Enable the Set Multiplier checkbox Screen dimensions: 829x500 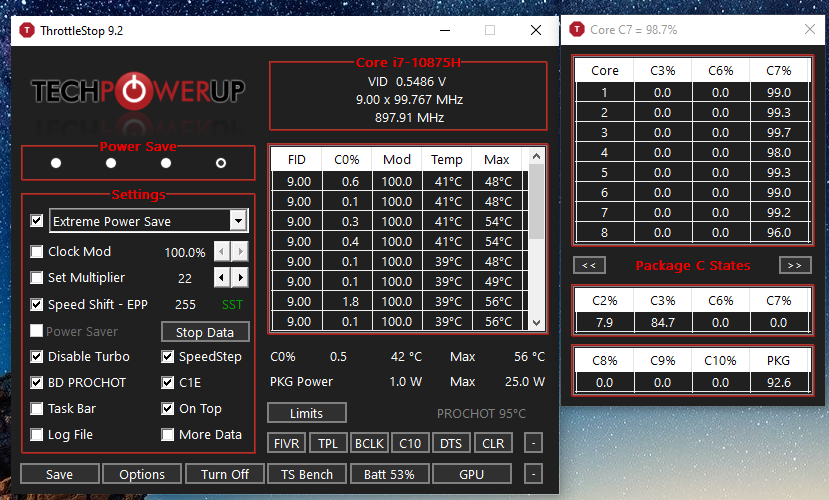[x=36, y=277]
